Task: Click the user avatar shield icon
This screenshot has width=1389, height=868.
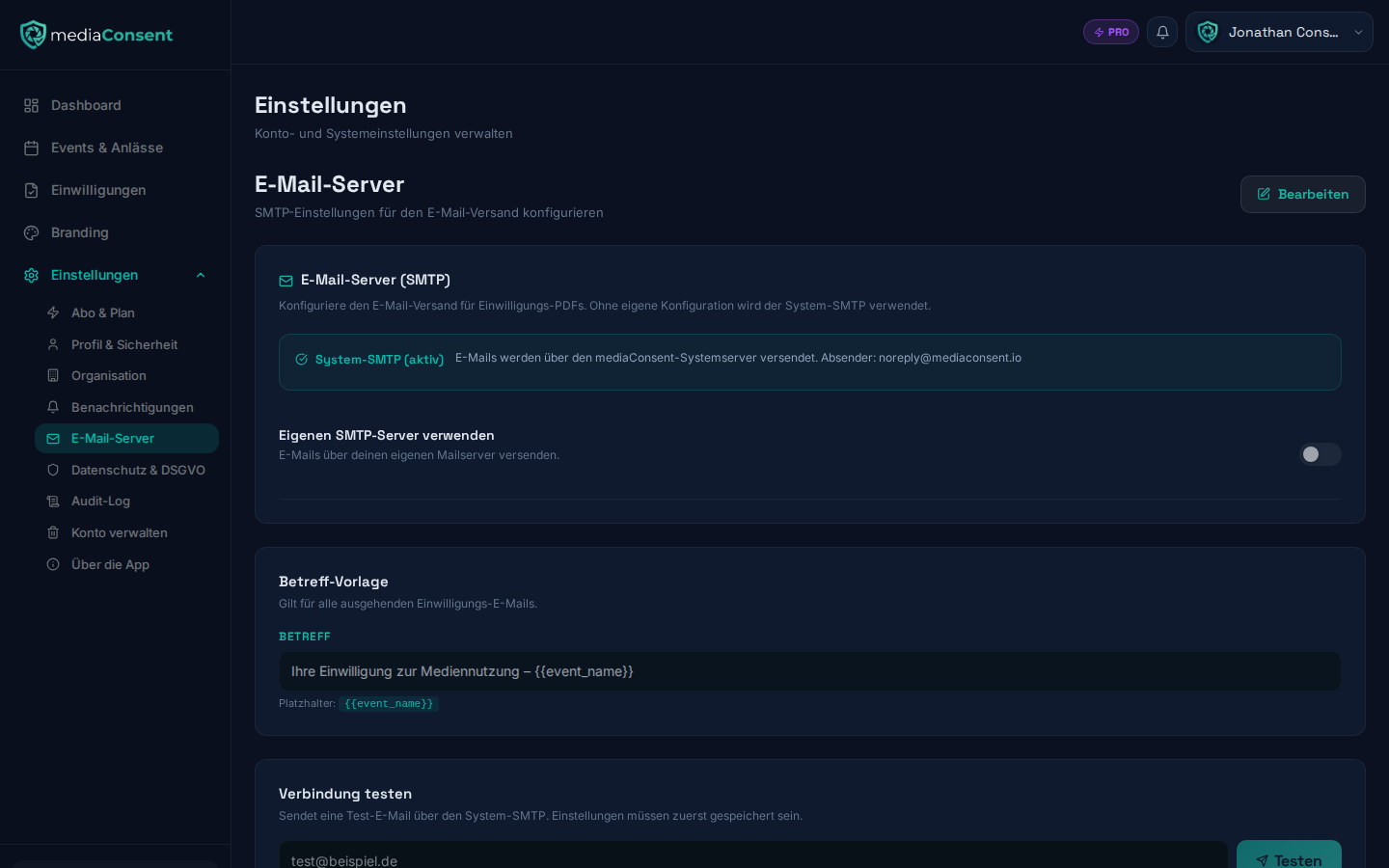Action: tap(1208, 32)
